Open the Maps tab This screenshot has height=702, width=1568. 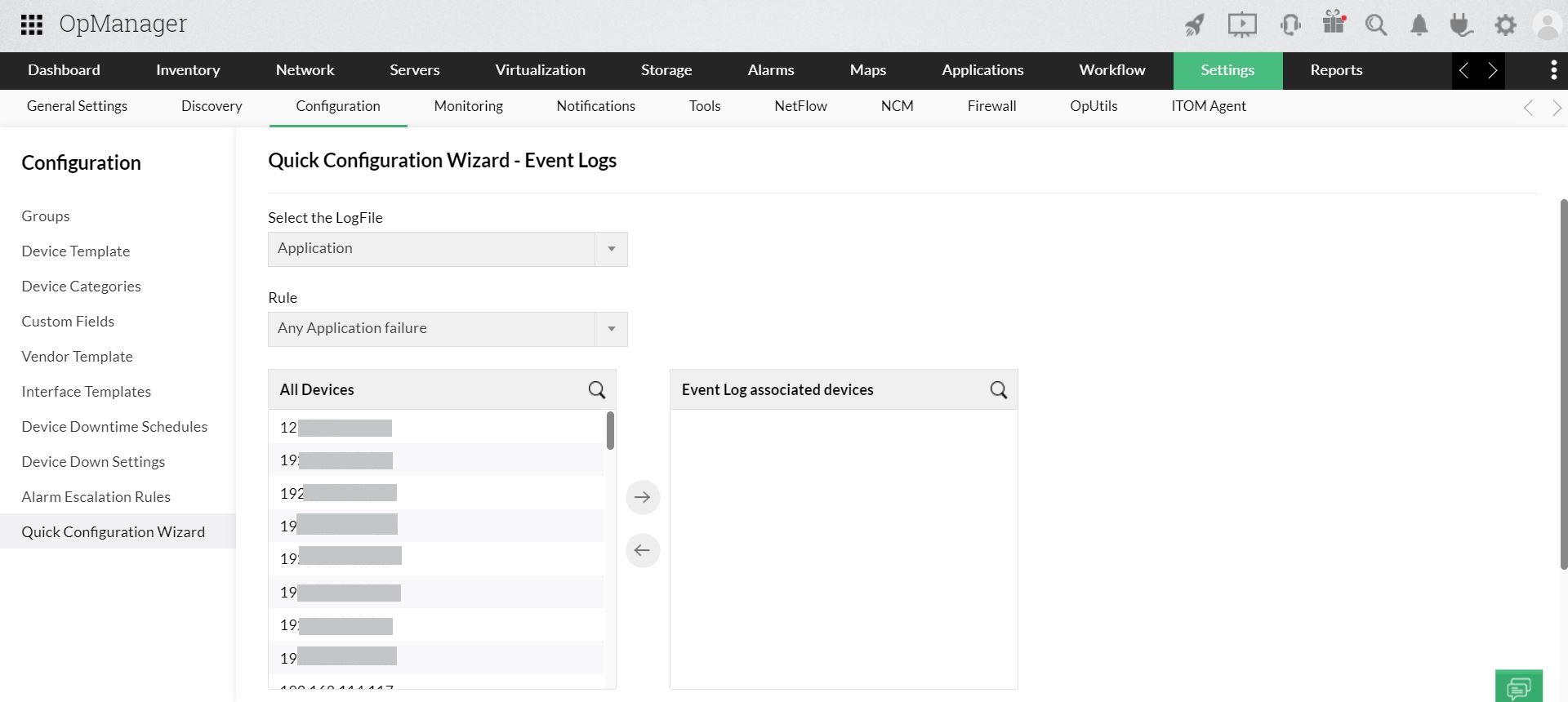[868, 70]
